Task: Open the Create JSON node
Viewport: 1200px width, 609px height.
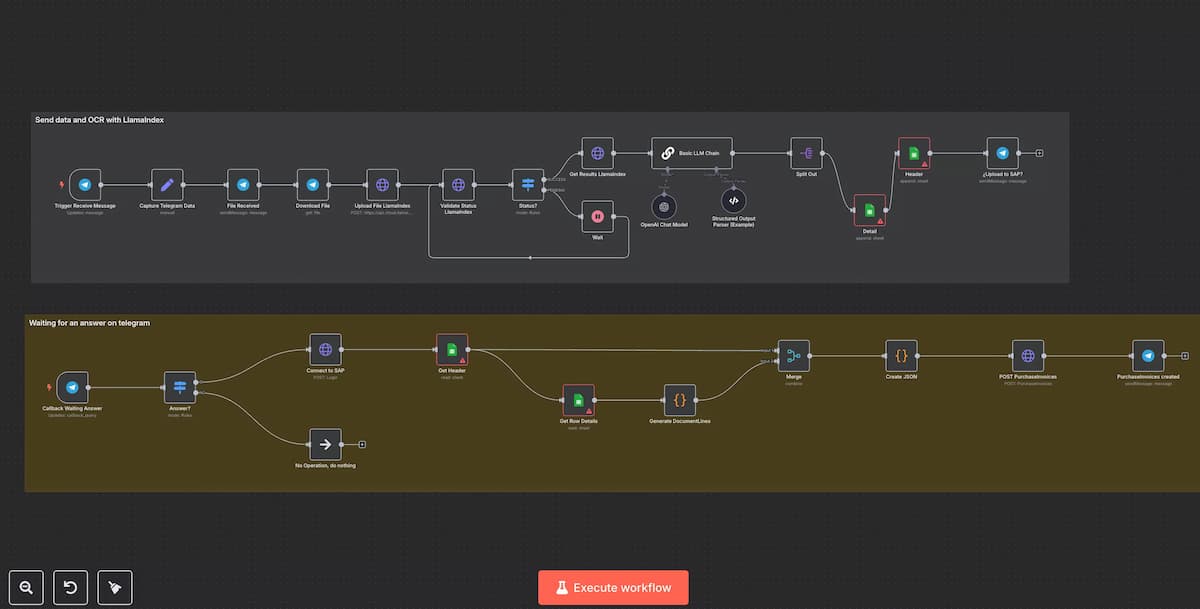Action: [x=901, y=353]
